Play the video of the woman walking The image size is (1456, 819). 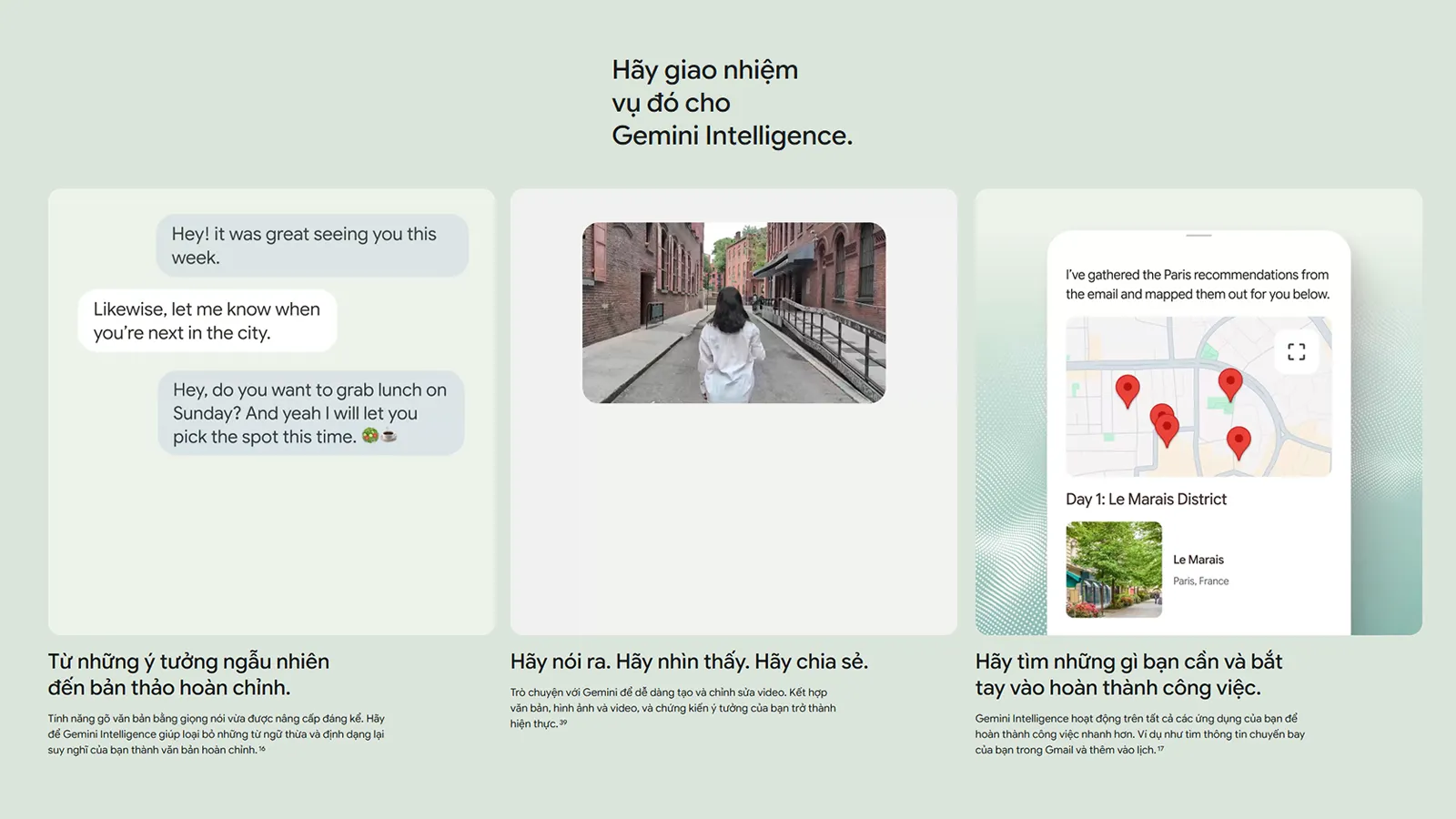pyautogui.click(x=733, y=312)
